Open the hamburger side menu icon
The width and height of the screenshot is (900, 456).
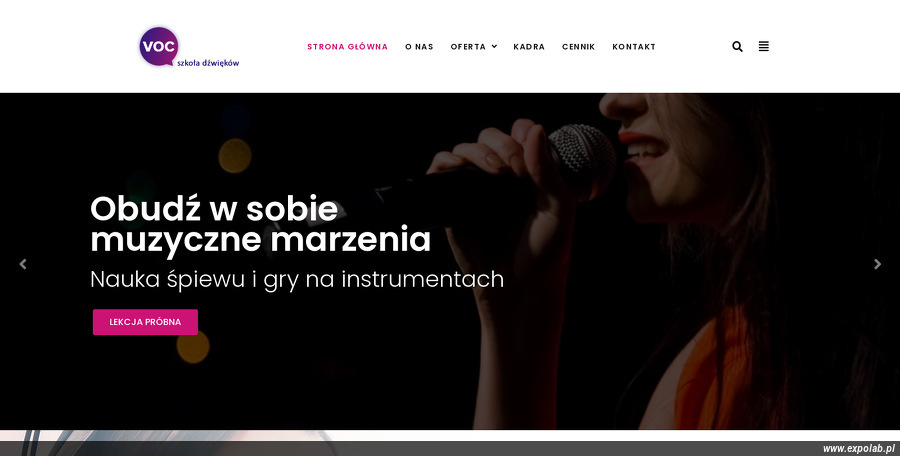pos(763,47)
